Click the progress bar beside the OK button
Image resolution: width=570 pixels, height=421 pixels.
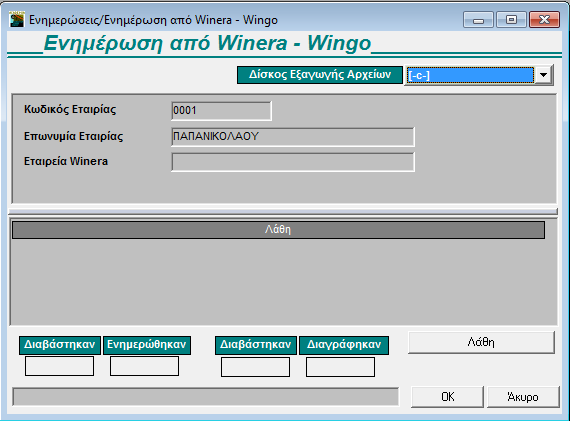(x=206, y=397)
